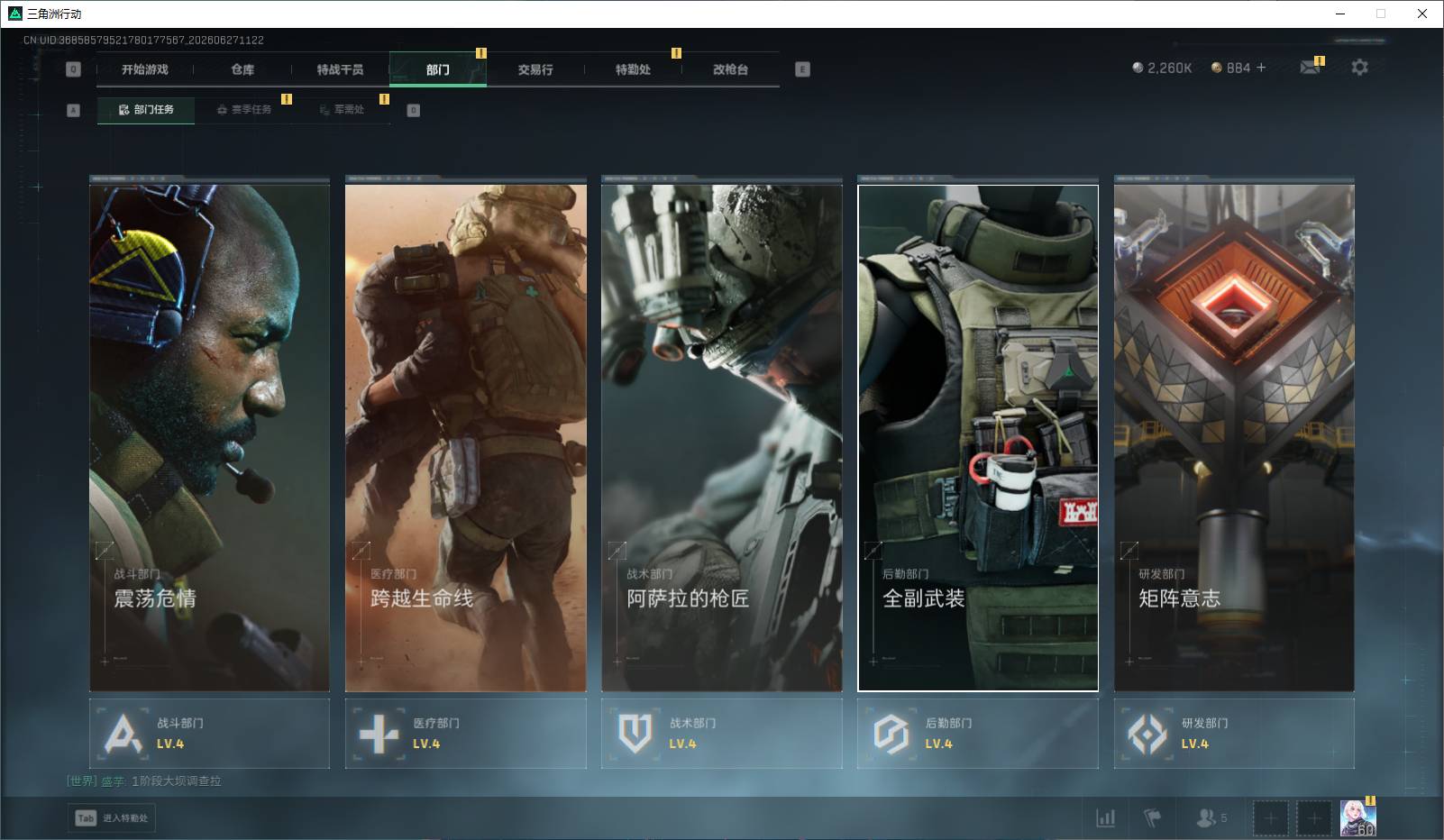Click the expand icon on 震荡危情 card
The image size is (1444, 840).
(x=105, y=550)
